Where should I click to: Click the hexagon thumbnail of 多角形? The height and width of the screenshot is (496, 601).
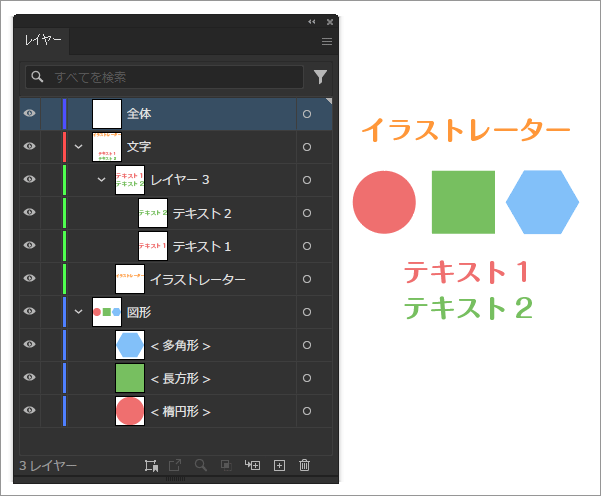[130, 345]
